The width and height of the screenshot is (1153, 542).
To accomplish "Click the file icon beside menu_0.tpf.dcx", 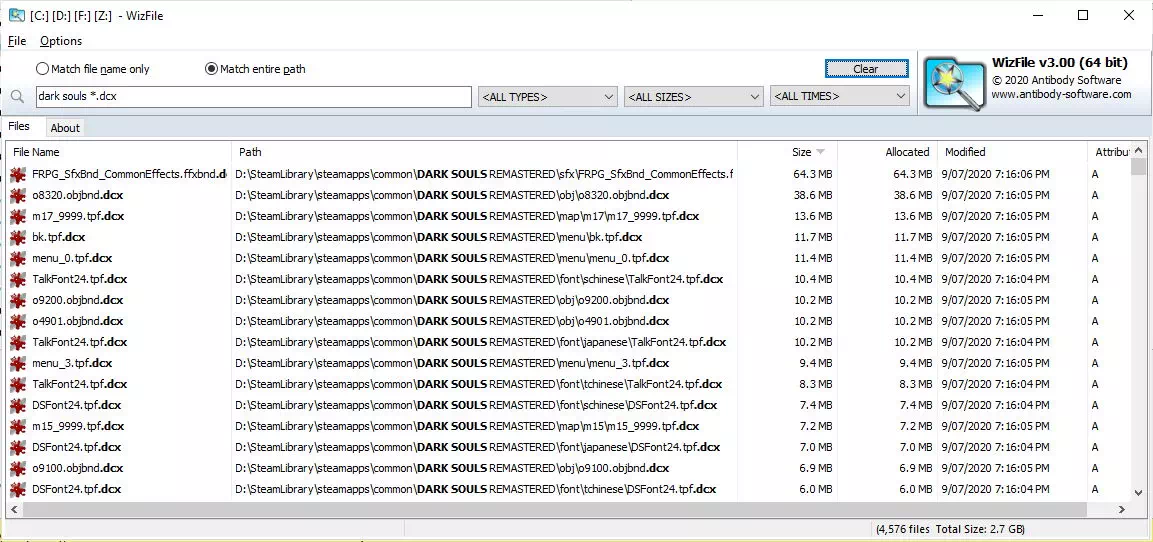I will pos(18,258).
